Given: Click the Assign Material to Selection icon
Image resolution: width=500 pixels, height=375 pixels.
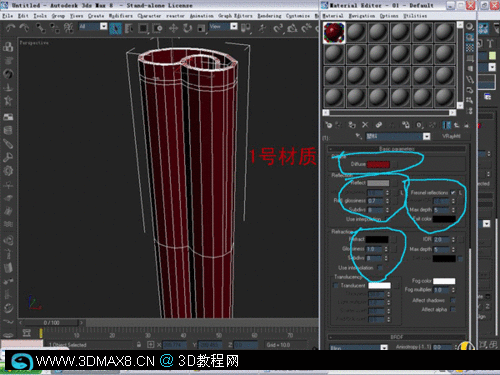Looking at the screenshot, I should click(352, 125).
